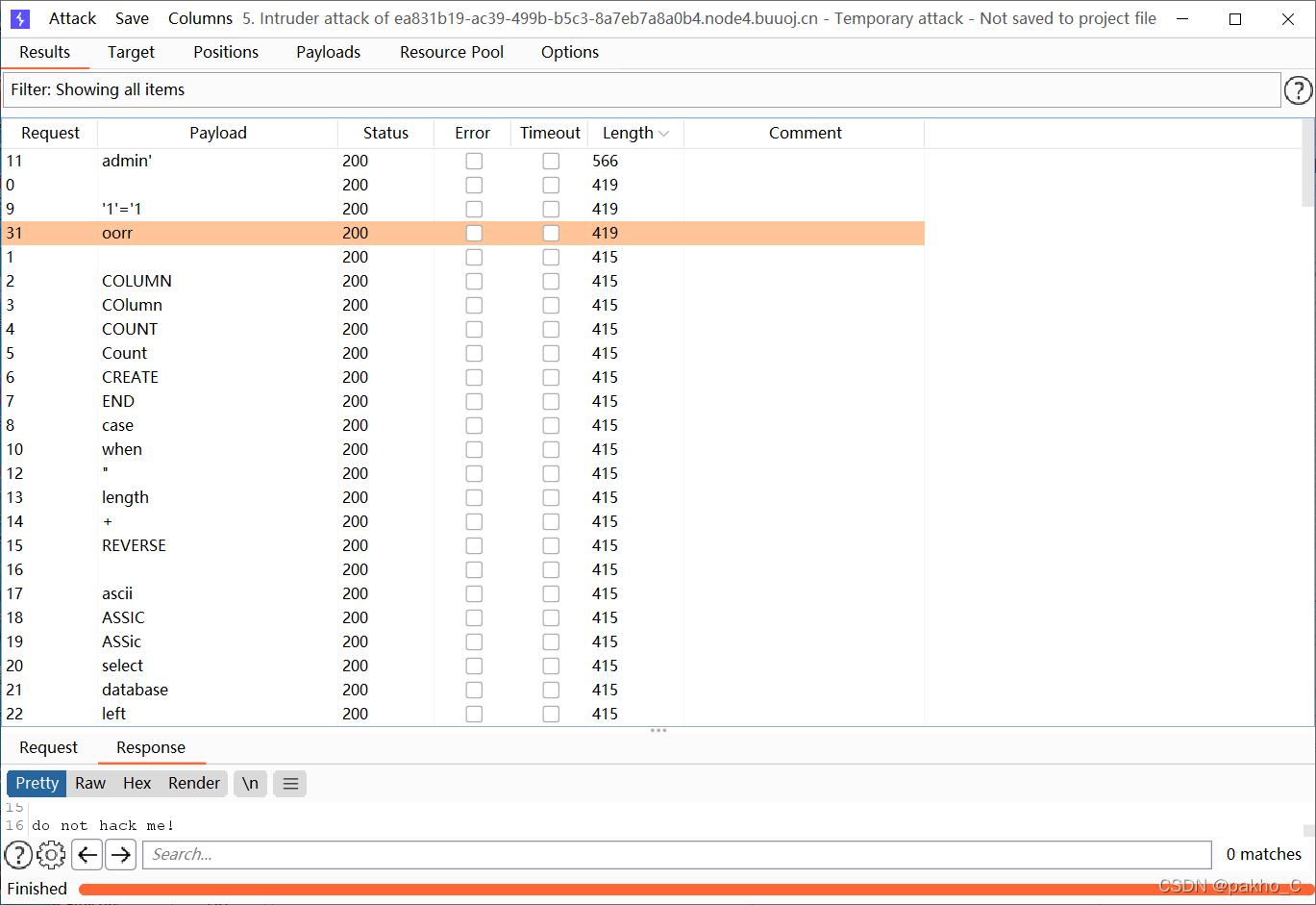Viewport: 1316px width, 905px height.
Task: Switch to the Payloads tab
Action: (x=329, y=52)
